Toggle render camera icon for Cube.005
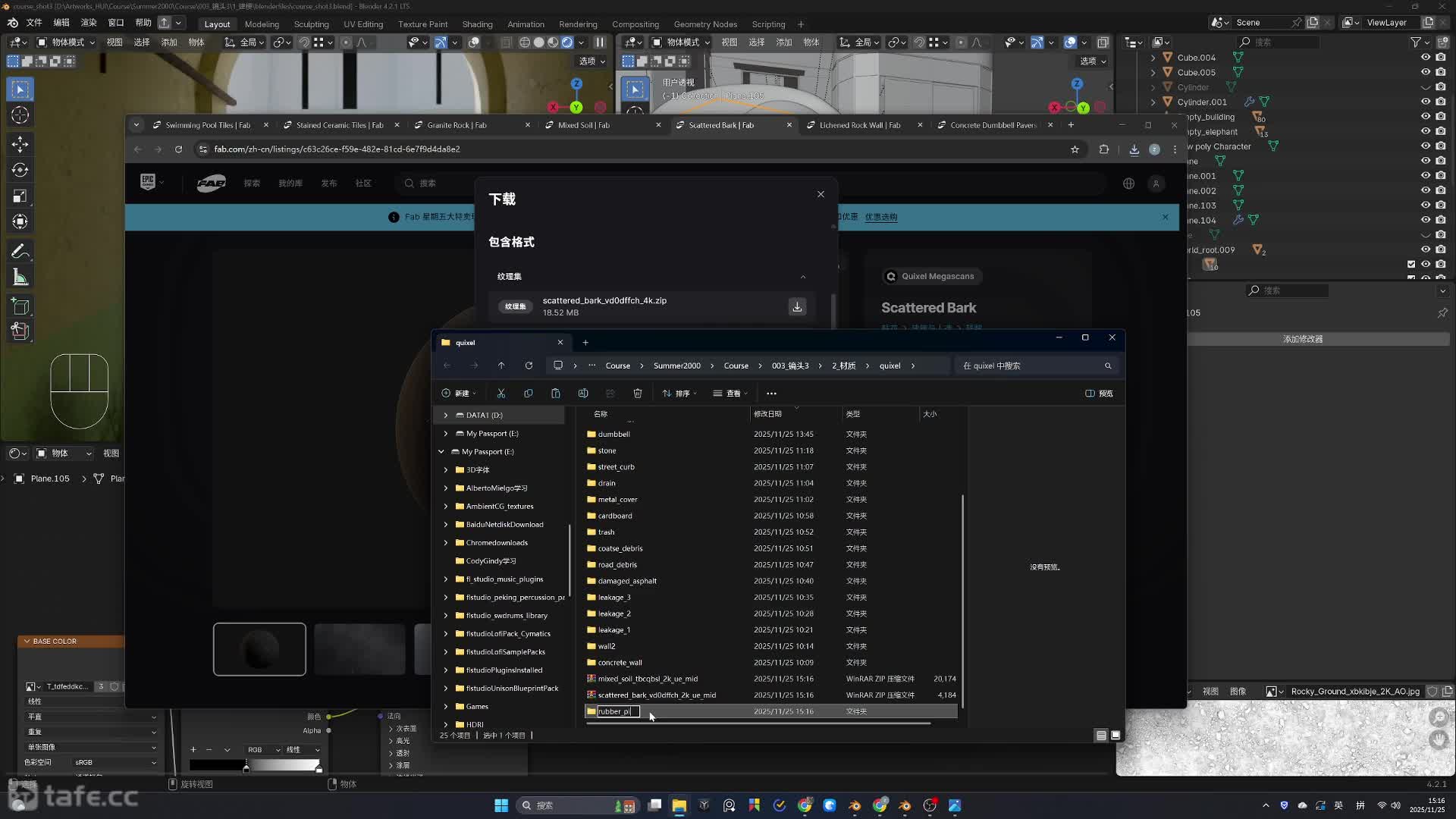 (x=1440, y=73)
